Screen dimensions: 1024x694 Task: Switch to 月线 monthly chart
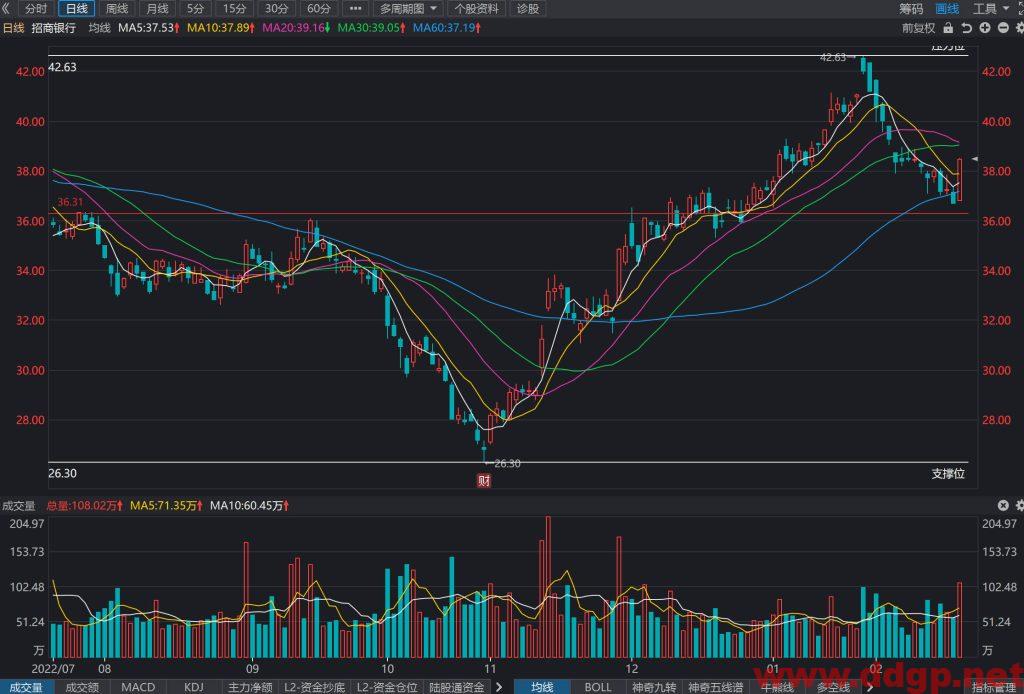157,8
